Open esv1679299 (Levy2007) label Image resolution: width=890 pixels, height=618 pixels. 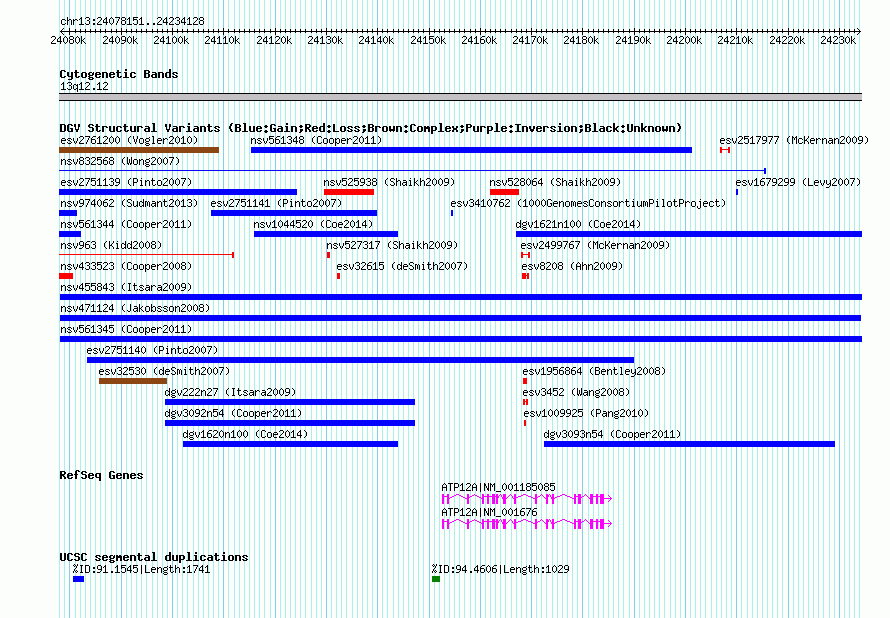click(x=798, y=182)
